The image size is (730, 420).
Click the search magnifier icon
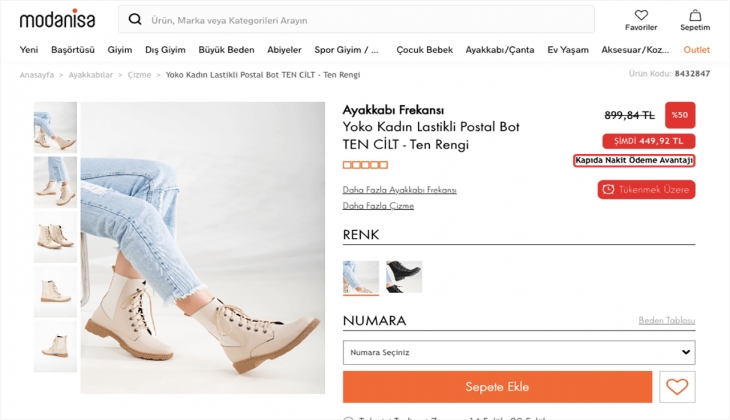click(135, 20)
